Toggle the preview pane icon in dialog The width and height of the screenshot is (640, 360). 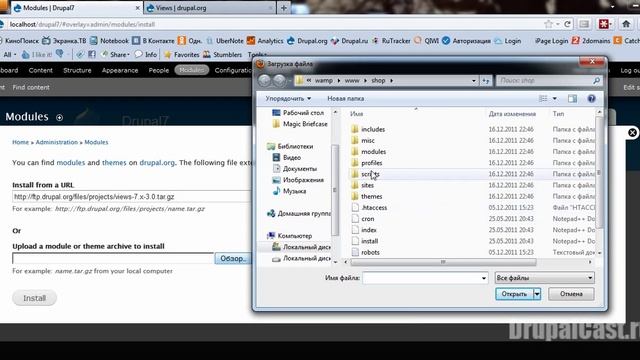click(x=572, y=98)
